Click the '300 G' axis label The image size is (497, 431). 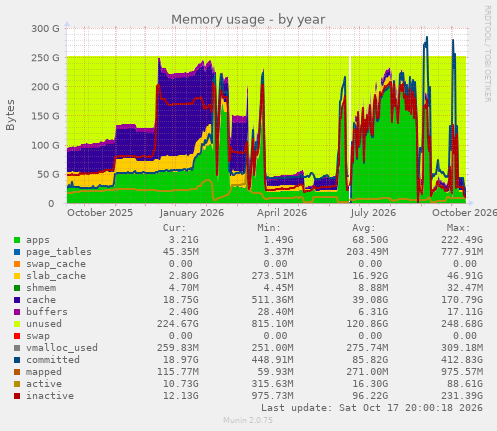(x=45, y=29)
